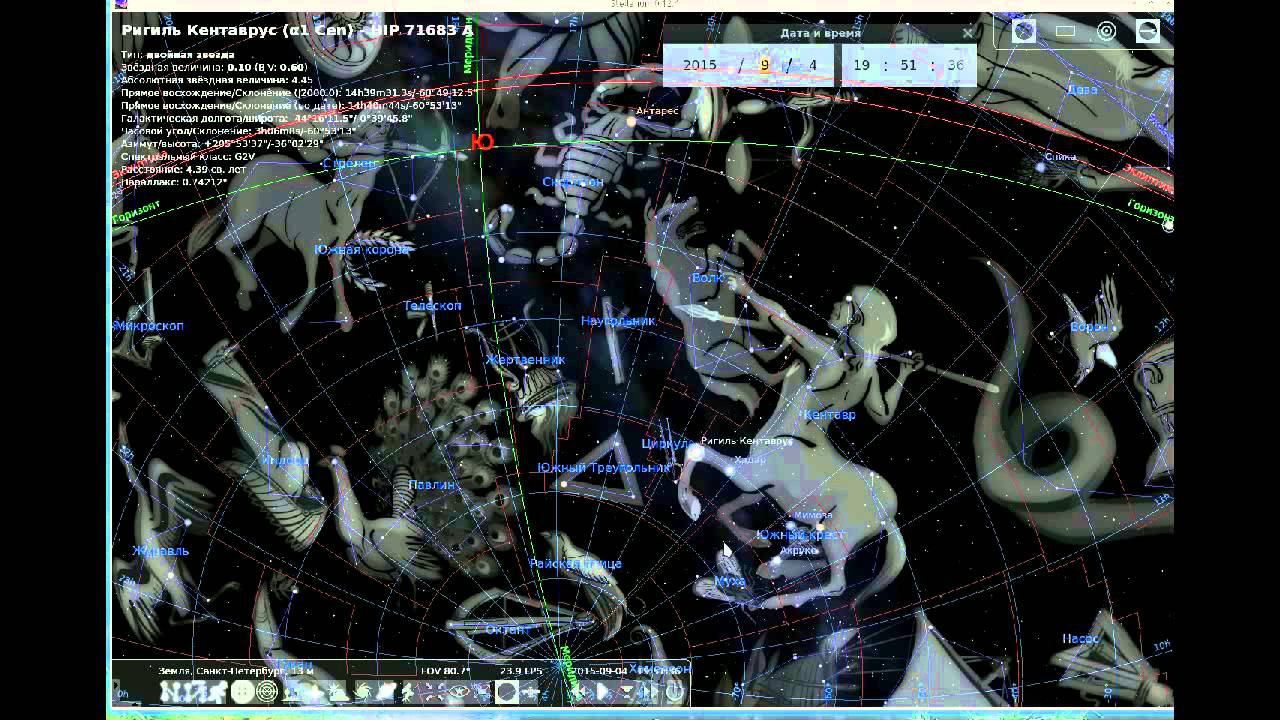Toggle the azimuthal grid button

point(267,691)
